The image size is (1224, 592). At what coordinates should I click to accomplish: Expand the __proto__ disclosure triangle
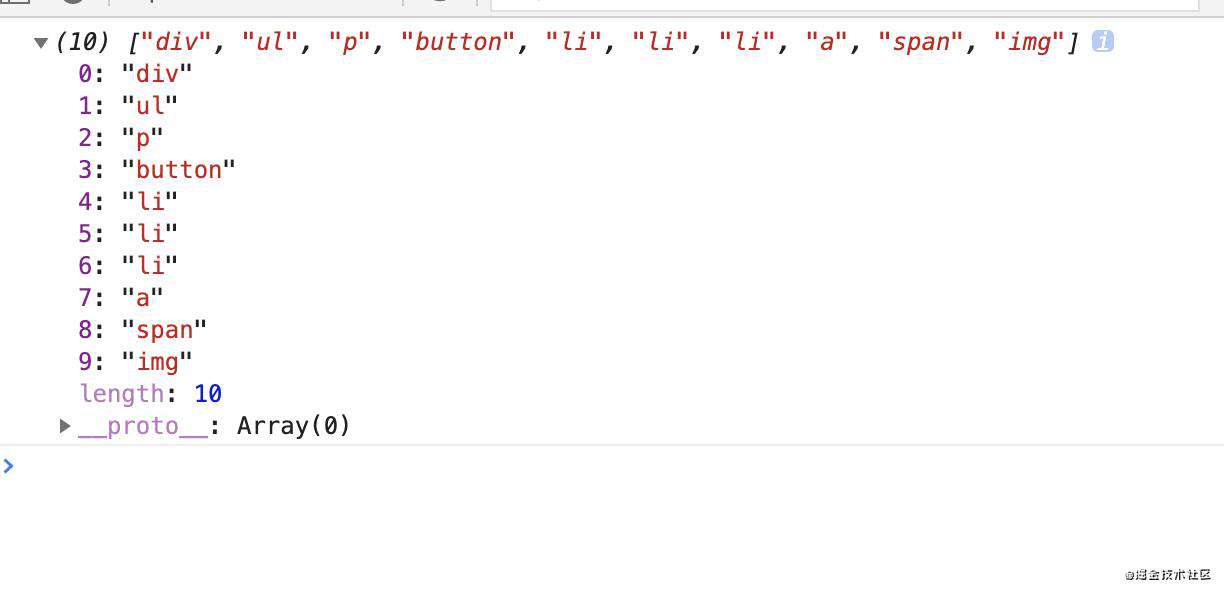pyautogui.click(x=65, y=426)
